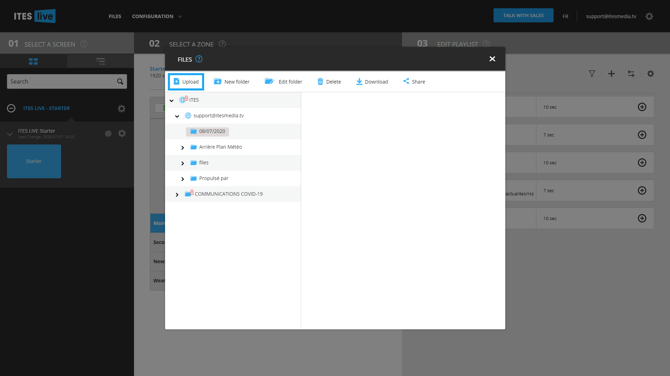Click Edit folder in Files toolbar
The height and width of the screenshot is (376, 670).
pyautogui.click(x=283, y=82)
